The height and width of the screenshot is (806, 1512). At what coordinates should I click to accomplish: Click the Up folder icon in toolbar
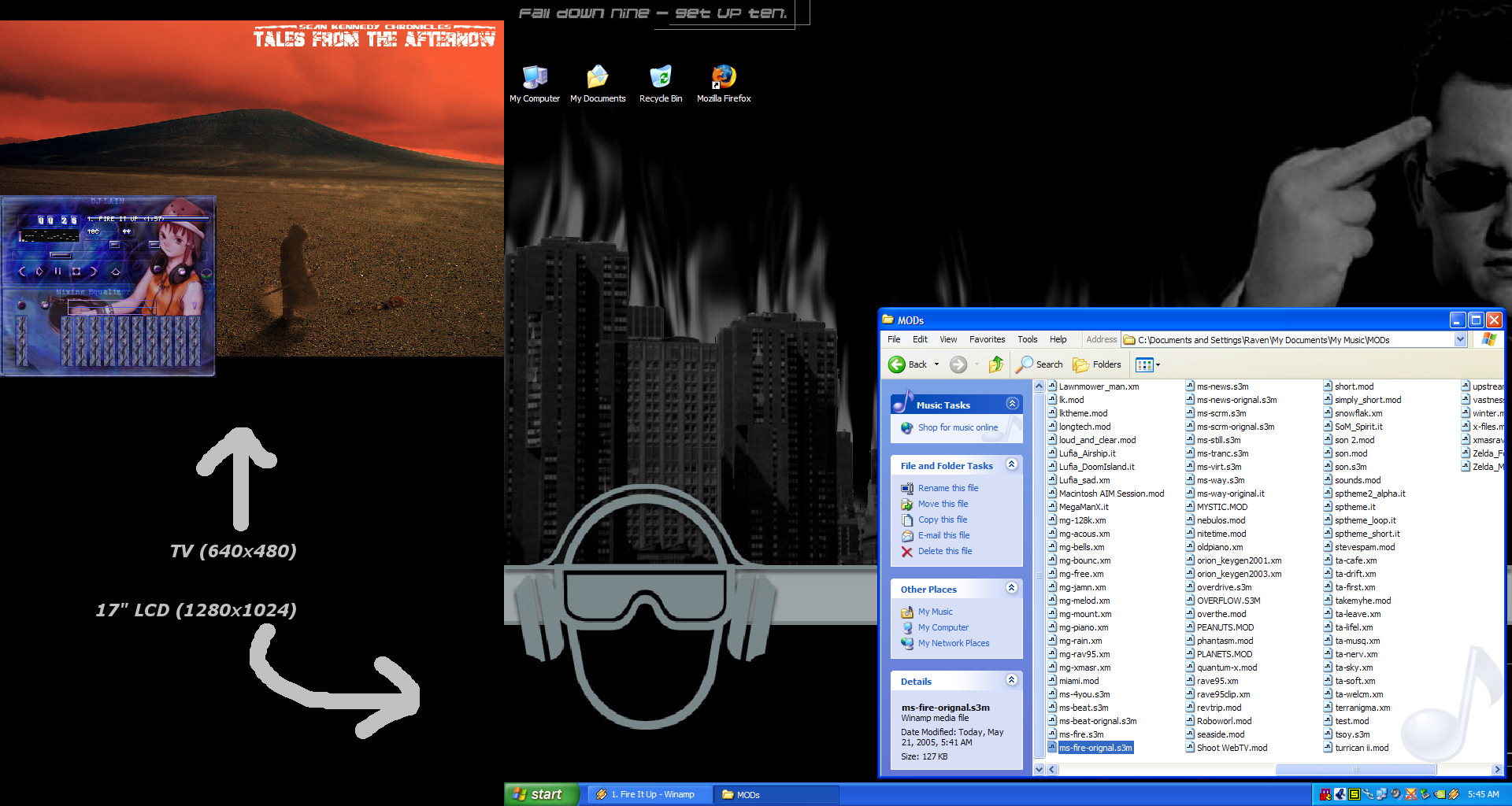pyautogui.click(x=996, y=364)
